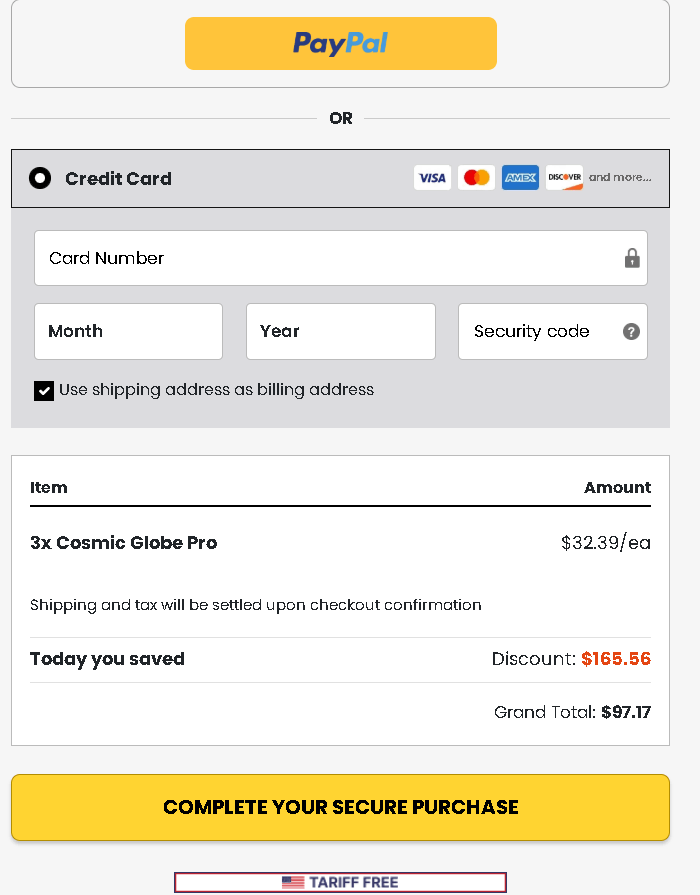Click the PayPal payment button
700x895 pixels.
click(340, 44)
